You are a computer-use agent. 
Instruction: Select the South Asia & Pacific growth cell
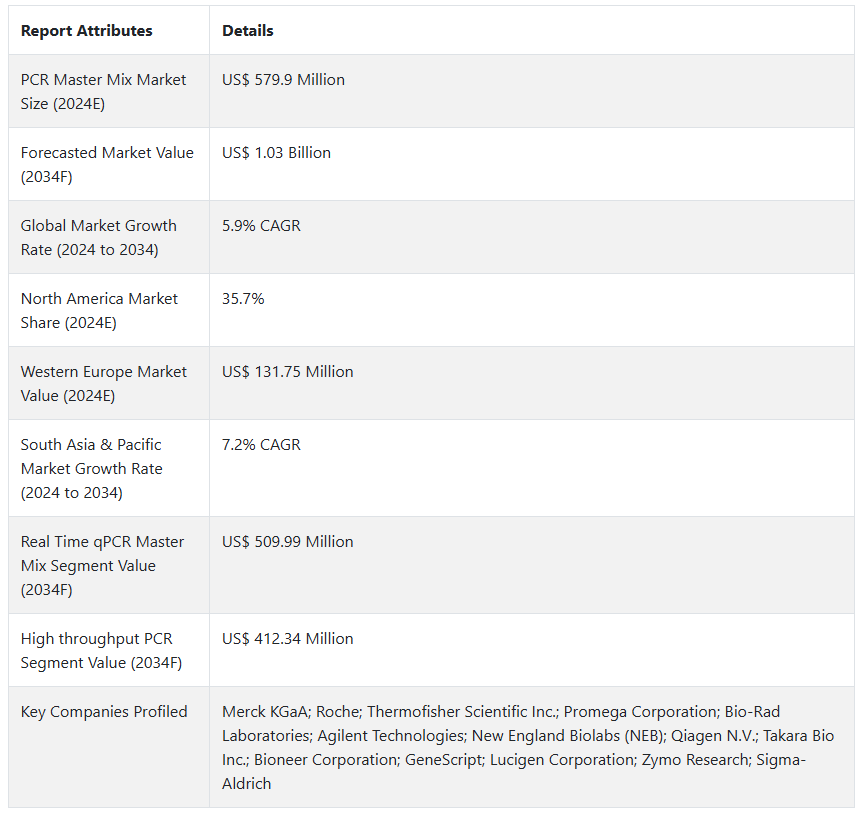pyautogui.click(x=92, y=468)
